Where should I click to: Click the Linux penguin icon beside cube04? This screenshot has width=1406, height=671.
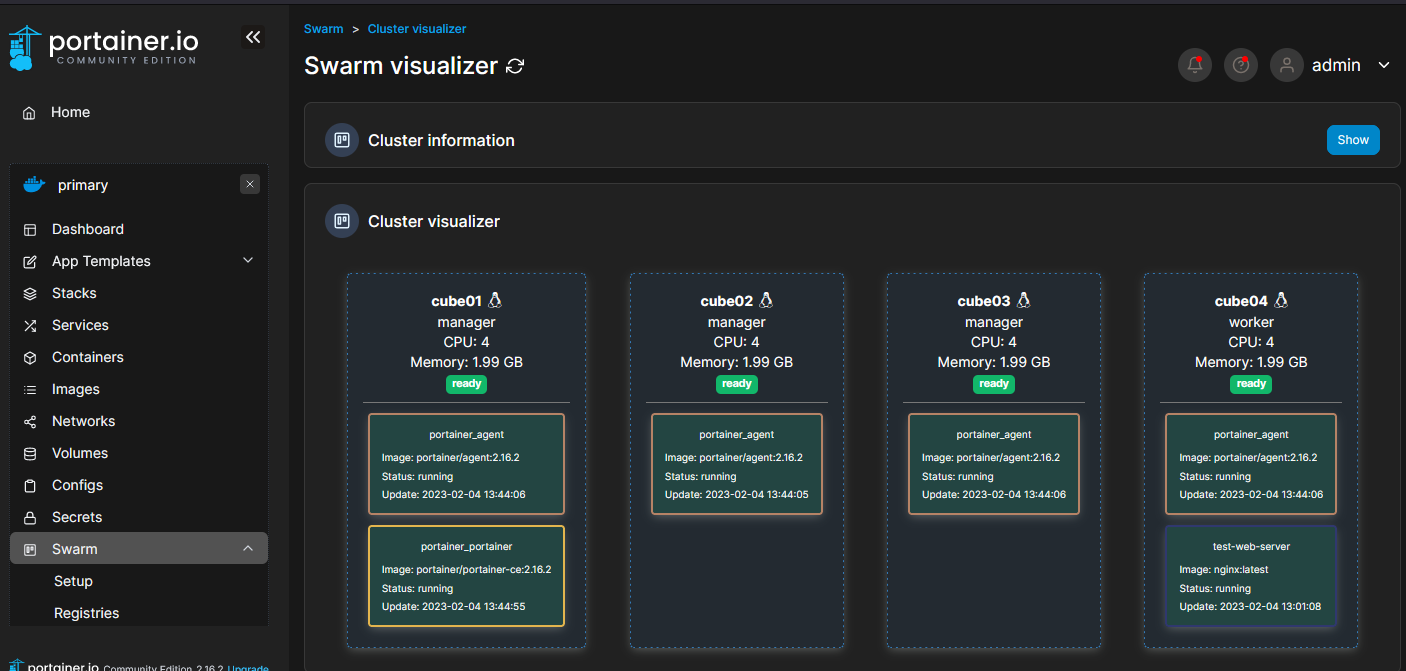1281,300
